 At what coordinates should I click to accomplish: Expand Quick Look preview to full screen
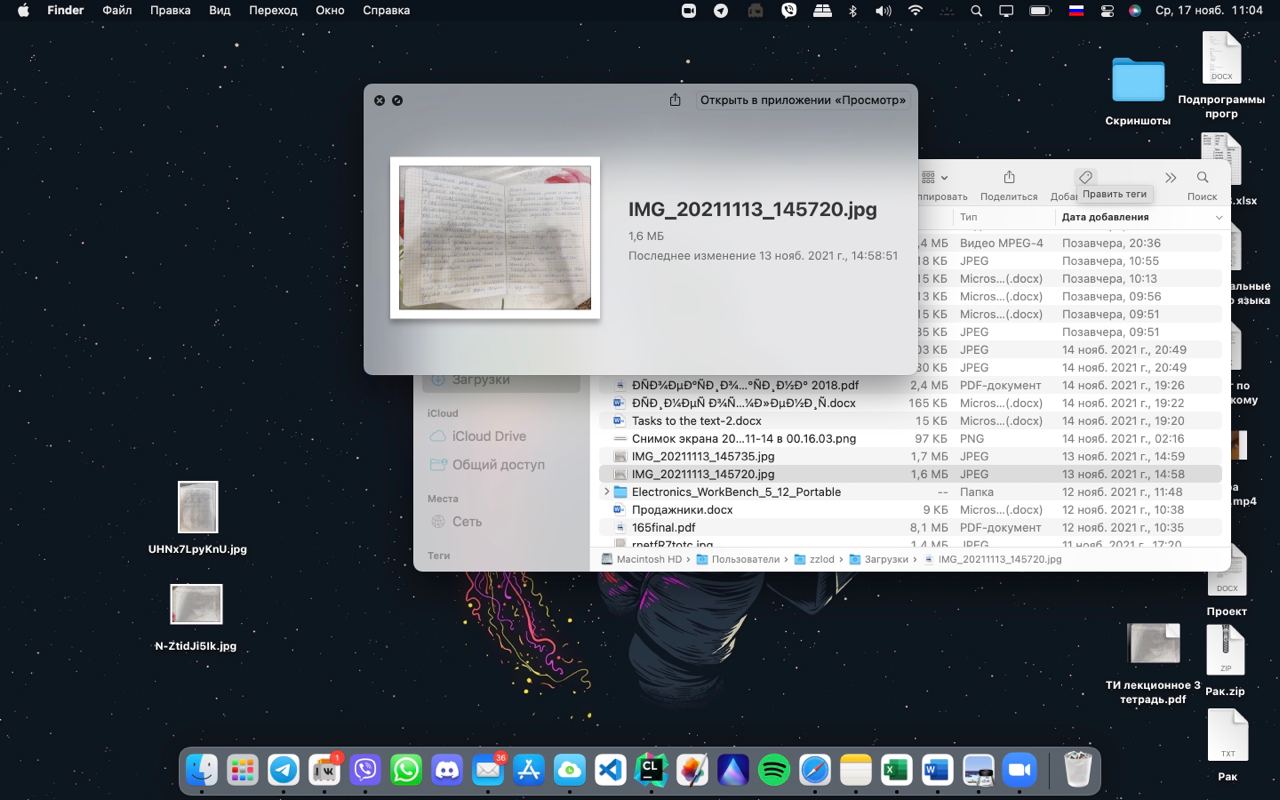pyautogui.click(x=397, y=101)
